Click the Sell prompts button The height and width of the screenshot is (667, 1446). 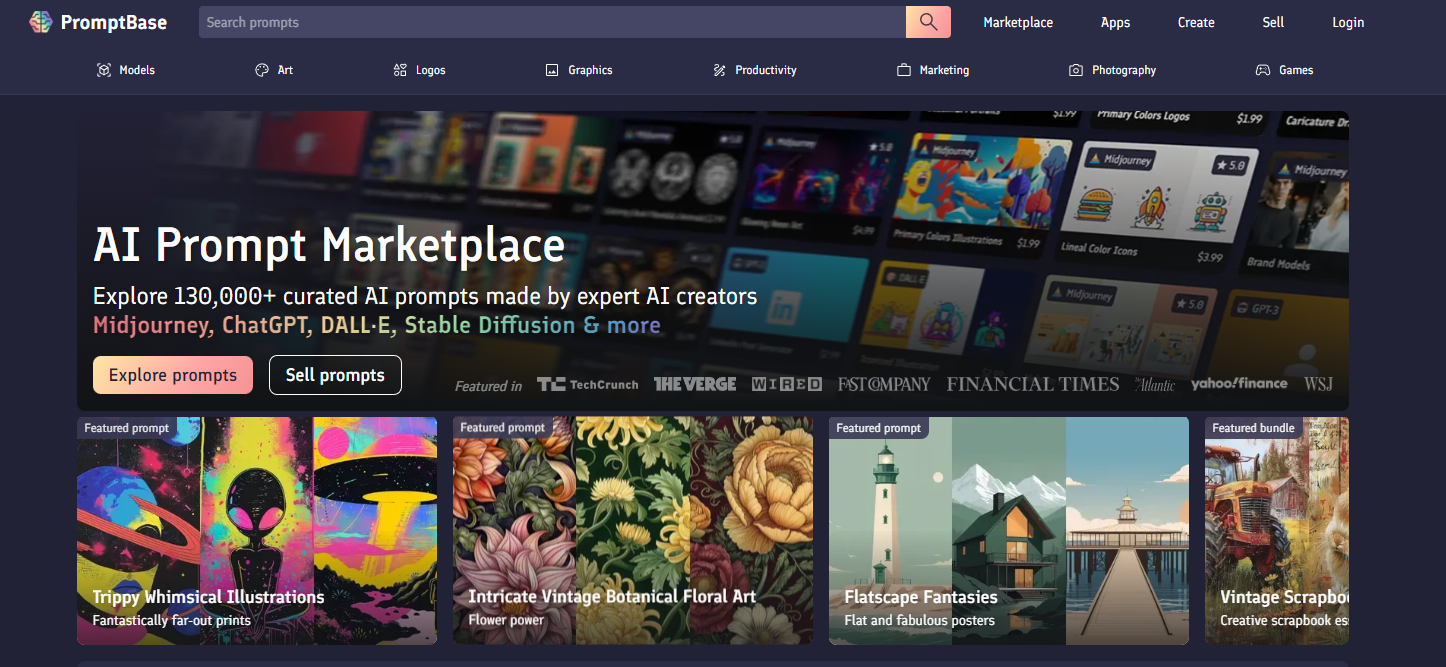[x=335, y=375]
